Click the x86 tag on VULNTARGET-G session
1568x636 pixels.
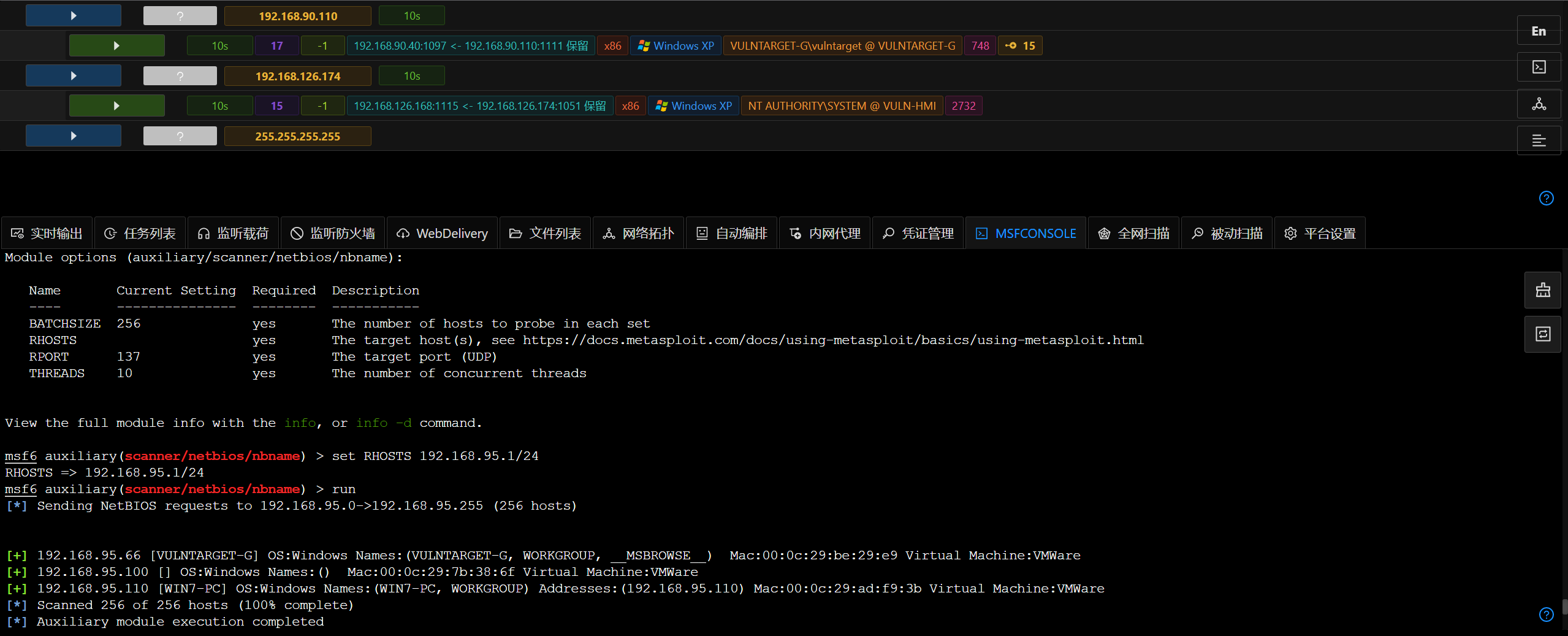[x=612, y=45]
